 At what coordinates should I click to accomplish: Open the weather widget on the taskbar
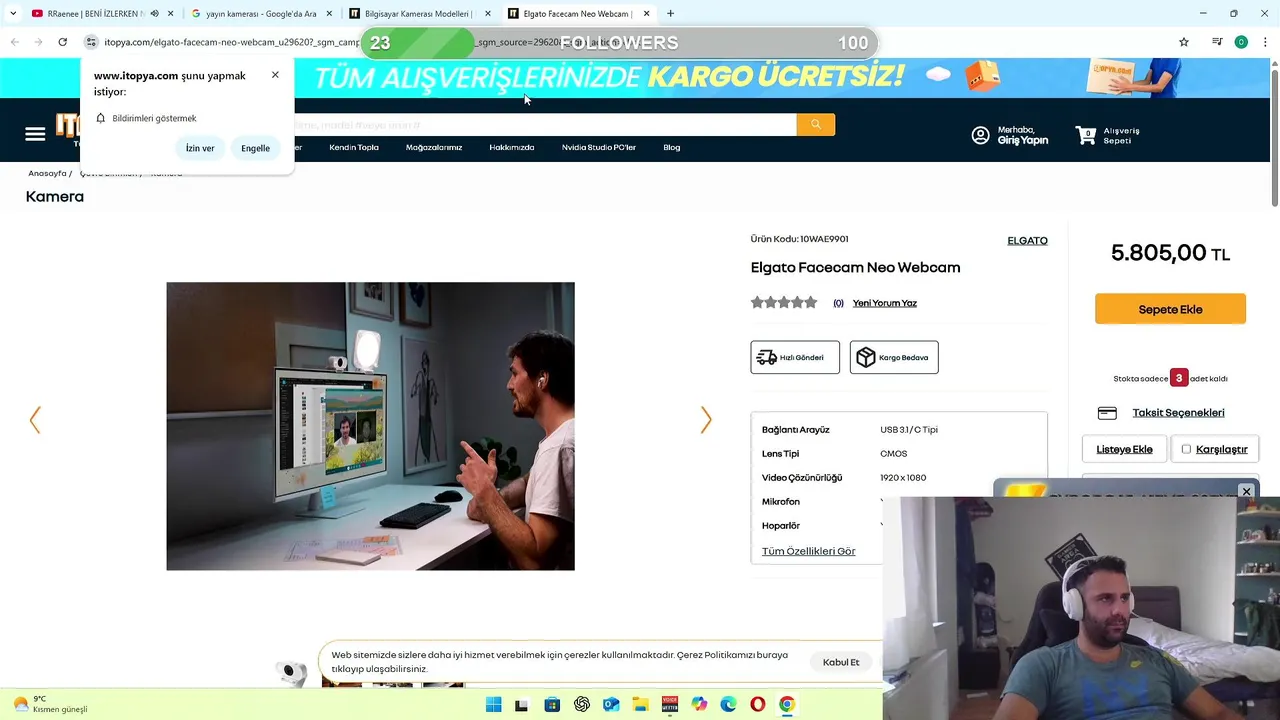(x=50, y=704)
